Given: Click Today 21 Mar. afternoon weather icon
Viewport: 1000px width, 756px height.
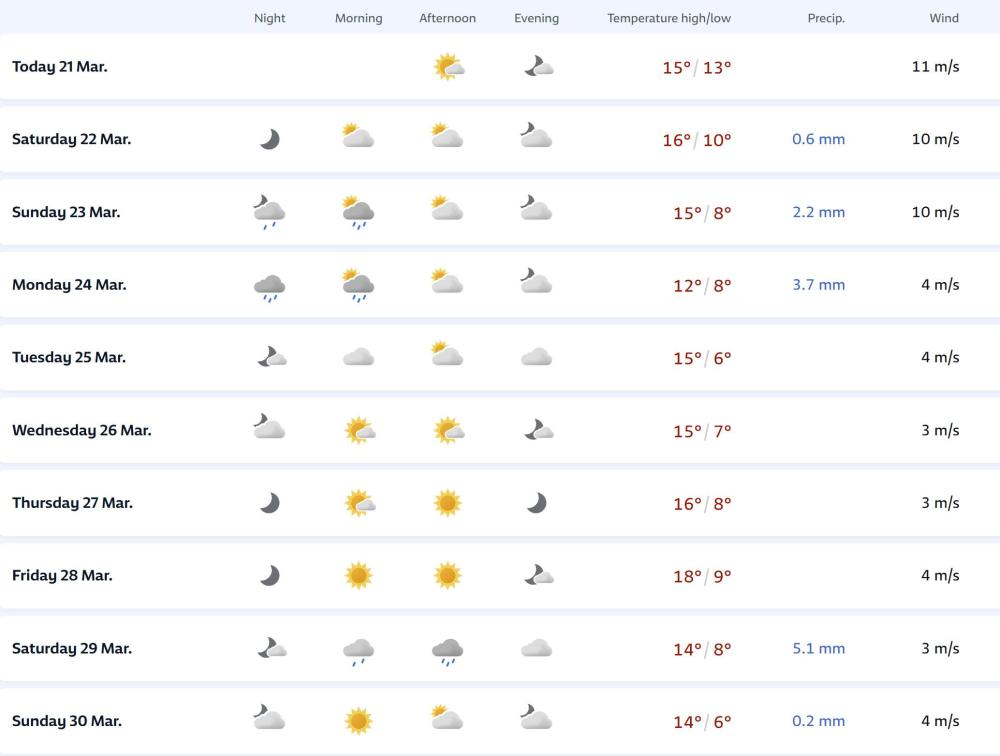Looking at the screenshot, I should [447, 67].
